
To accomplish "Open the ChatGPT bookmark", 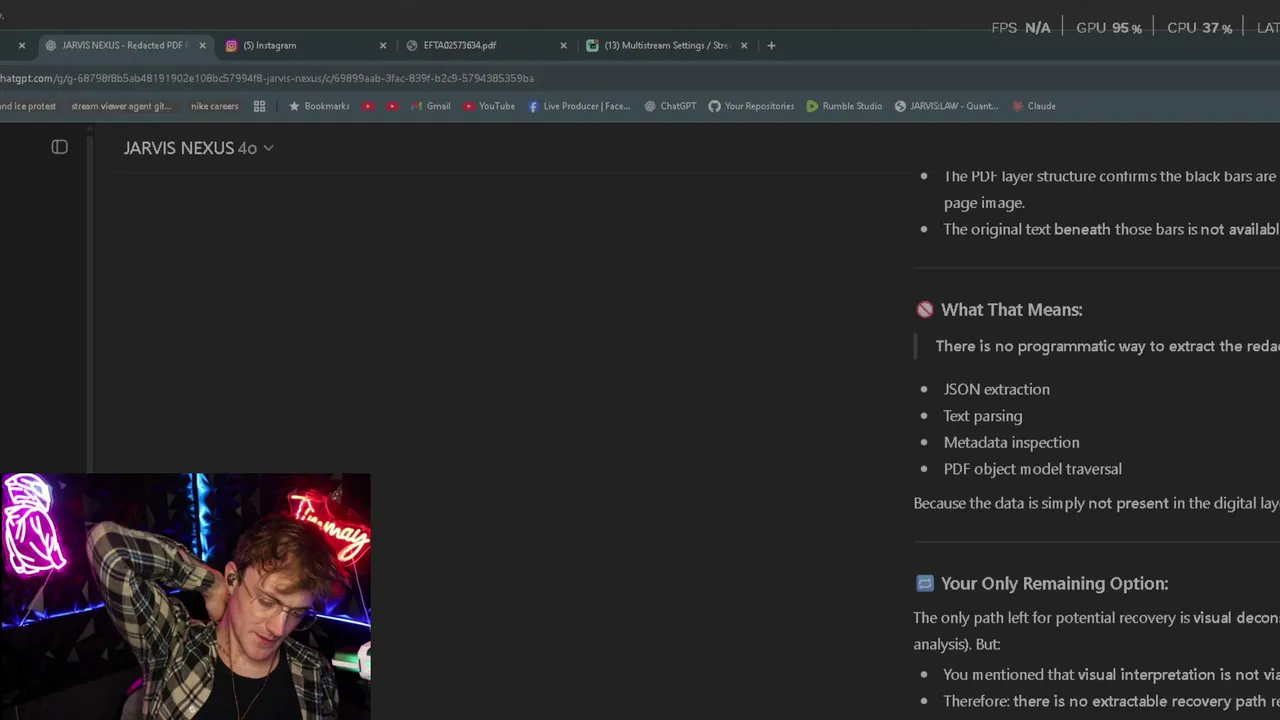I will pyautogui.click(x=670, y=106).
